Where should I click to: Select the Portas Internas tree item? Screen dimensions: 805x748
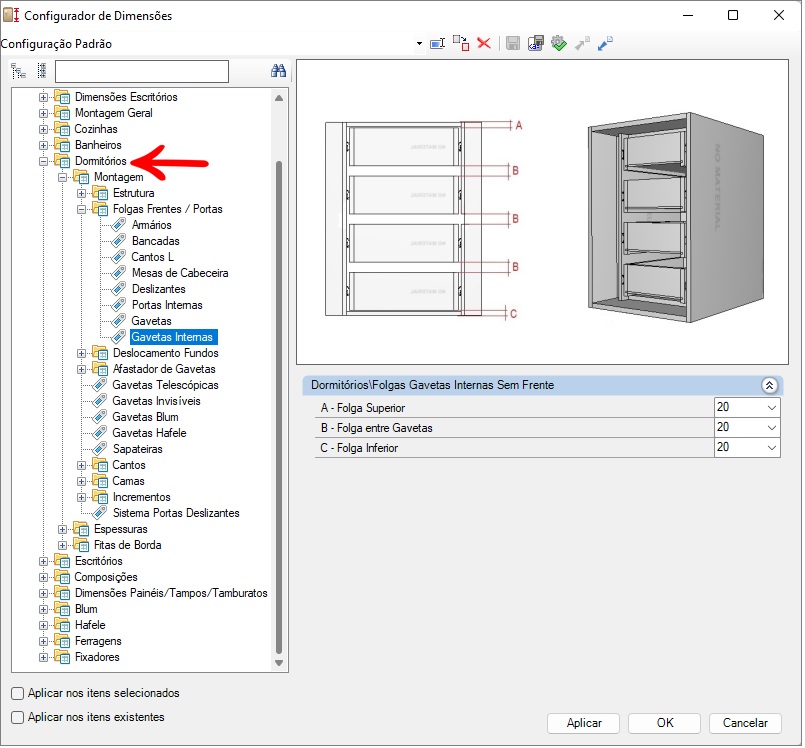167,305
